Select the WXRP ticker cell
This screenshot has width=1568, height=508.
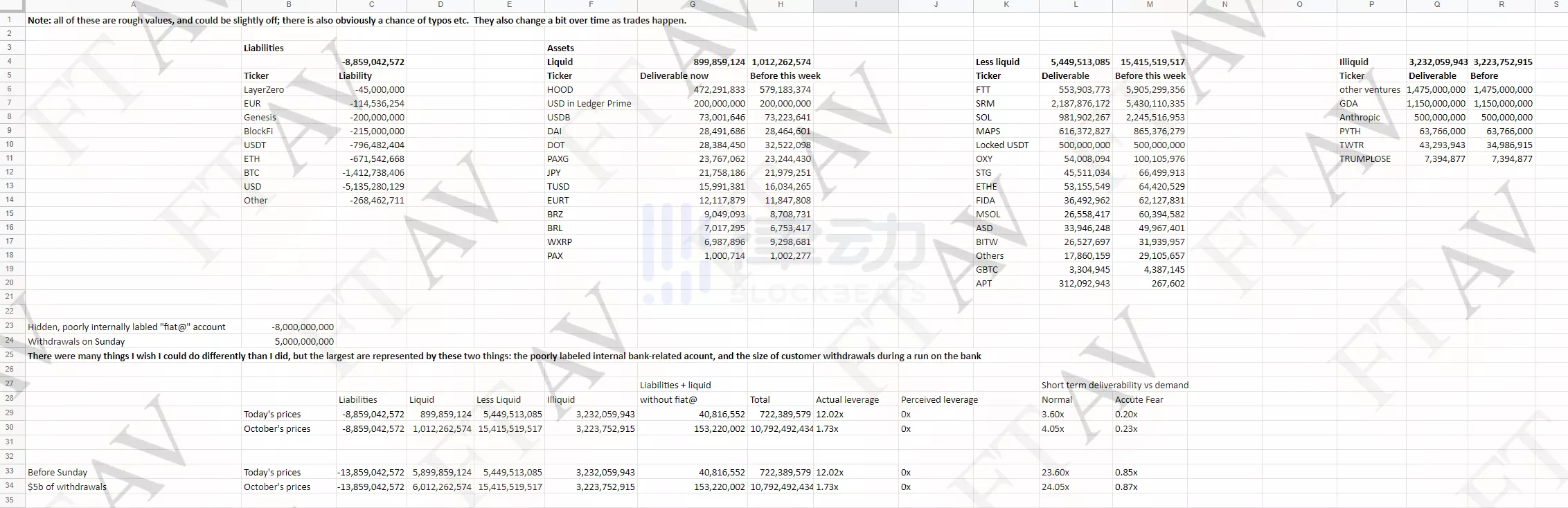pos(560,242)
